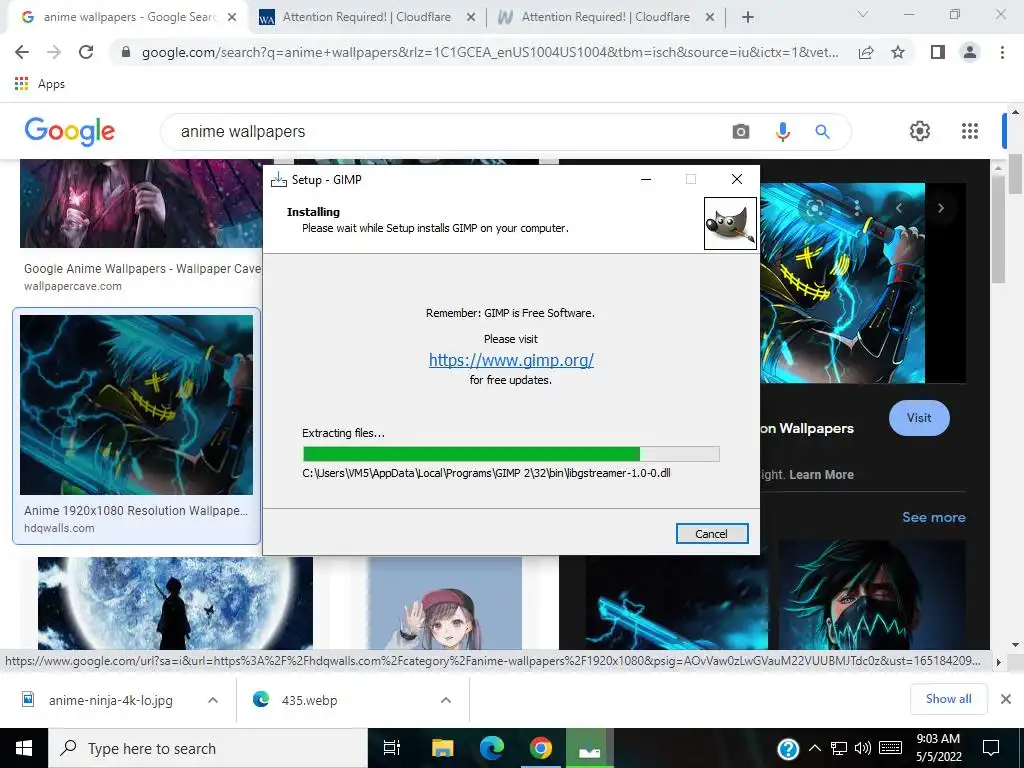1024x768 pixels.
Task: Open the share page icon in address bar
Action: point(866,52)
